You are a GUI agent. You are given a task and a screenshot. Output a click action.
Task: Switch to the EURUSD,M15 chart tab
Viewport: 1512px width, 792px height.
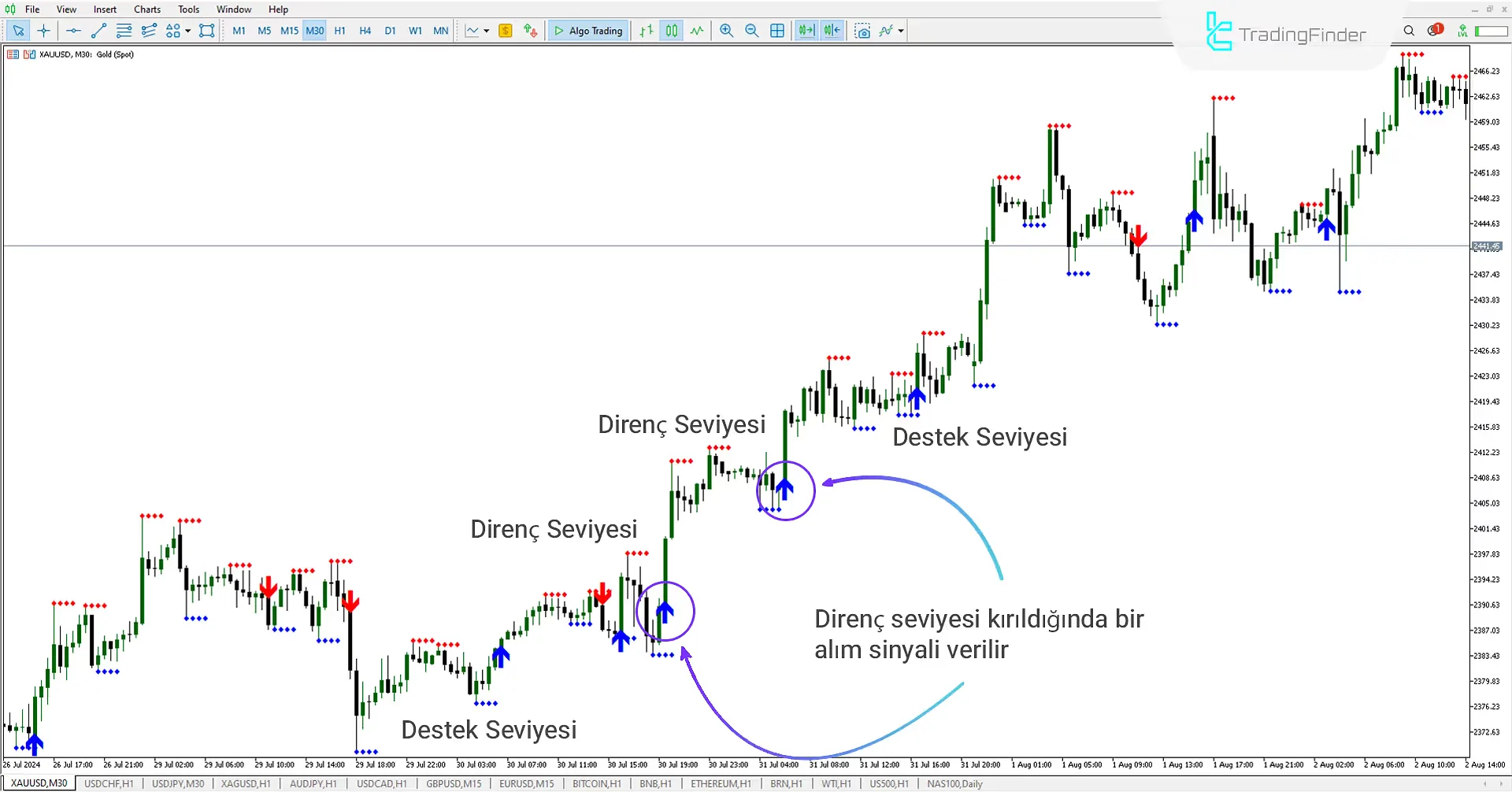click(526, 784)
